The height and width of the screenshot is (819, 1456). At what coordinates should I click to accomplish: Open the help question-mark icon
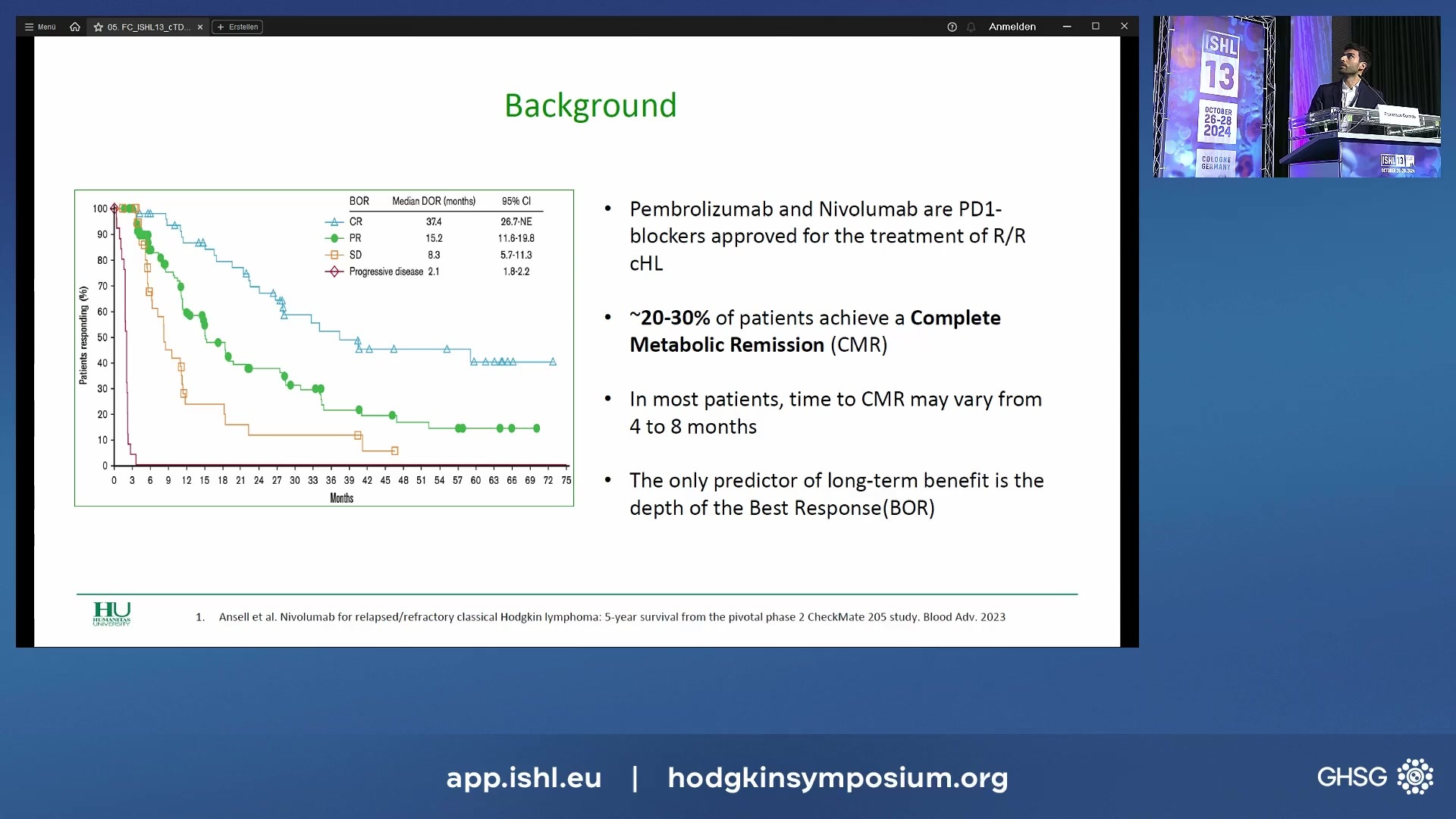tap(952, 27)
